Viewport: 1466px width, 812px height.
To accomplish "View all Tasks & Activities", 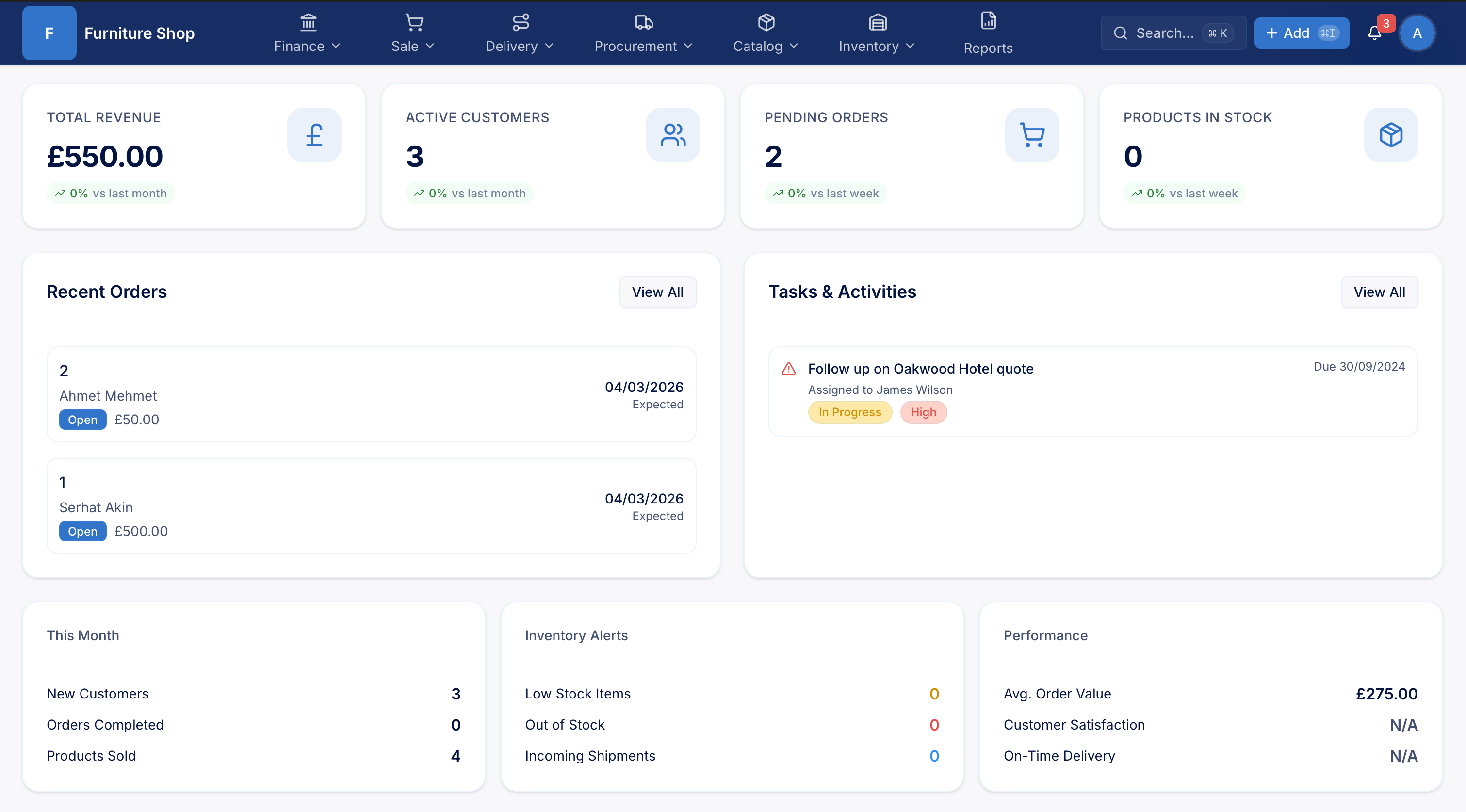I will click(1379, 292).
